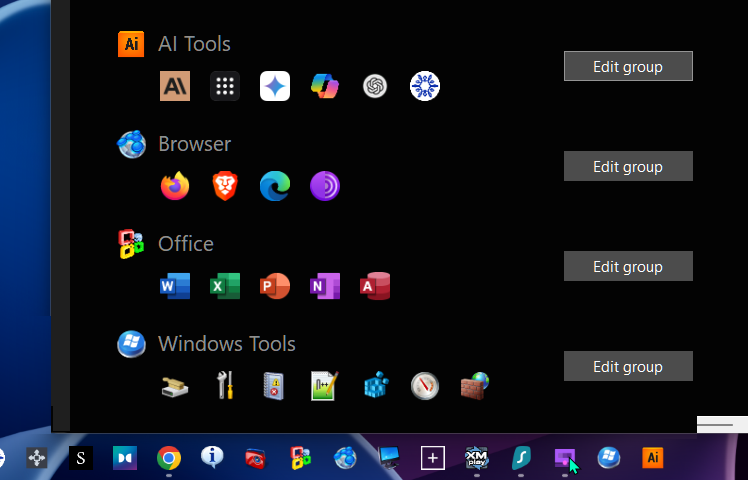The height and width of the screenshot is (480, 748).
Task: Launch Access from the Office group
Action: (375, 286)
